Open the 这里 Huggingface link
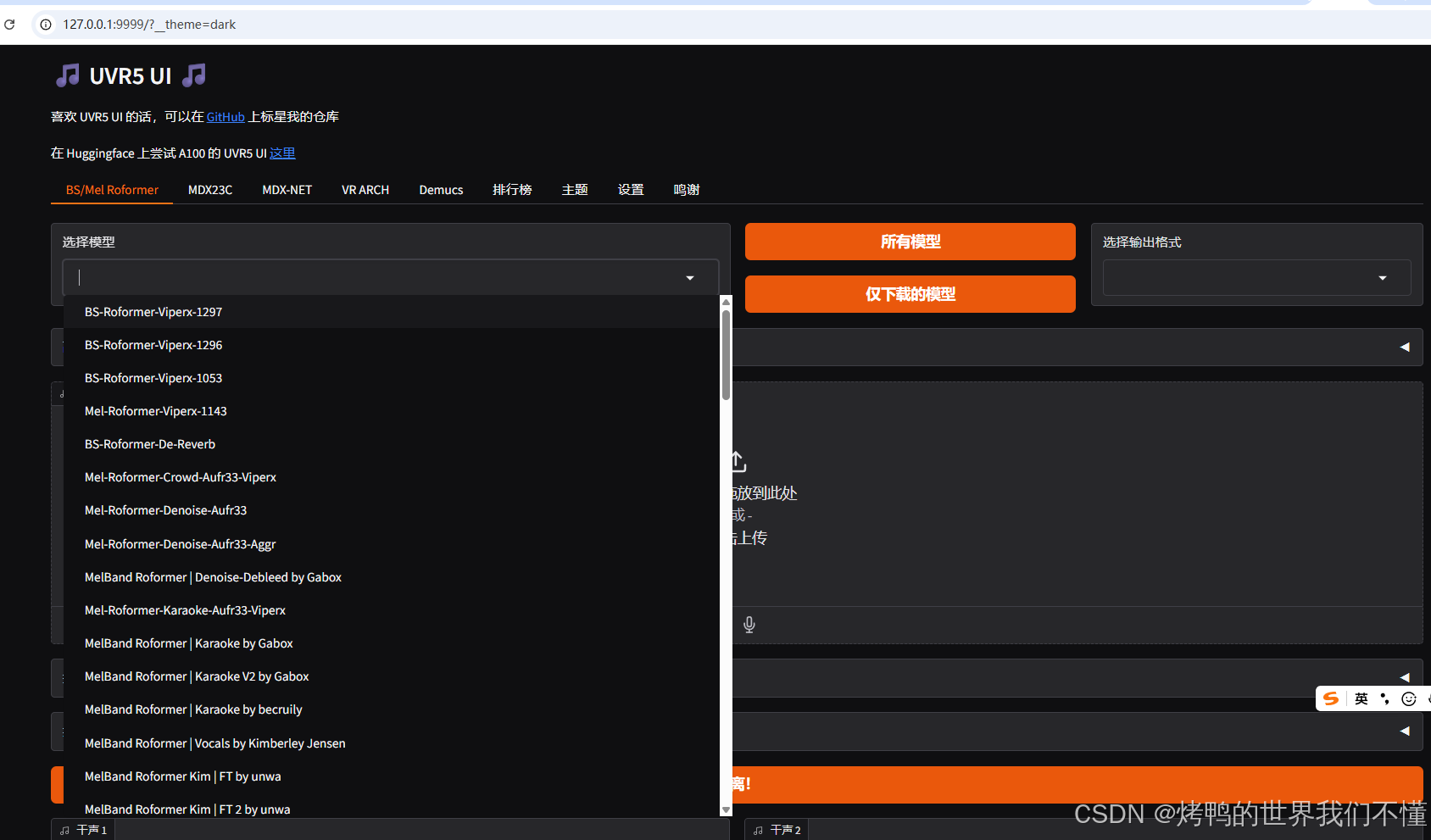 pyautogui.click(x=282, y=153)
